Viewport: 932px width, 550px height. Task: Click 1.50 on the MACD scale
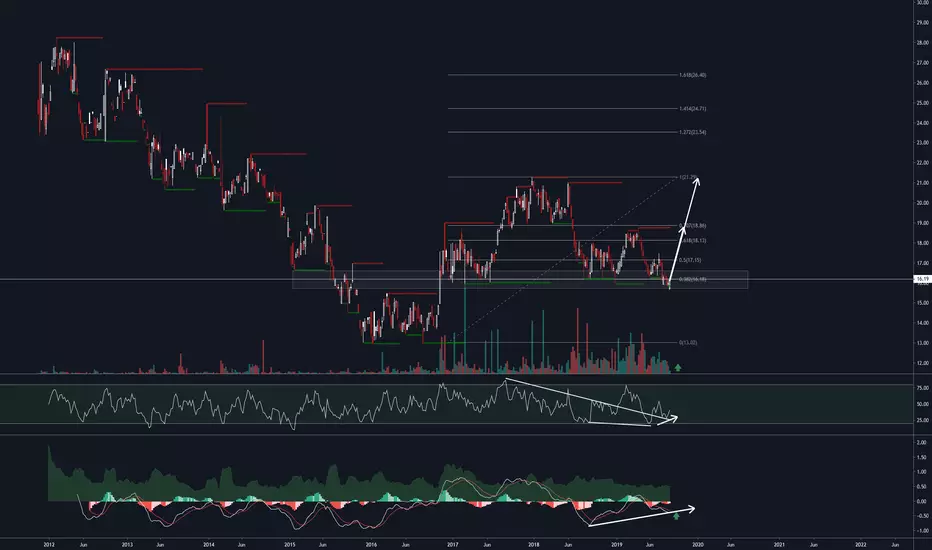[x=922, y=458]
